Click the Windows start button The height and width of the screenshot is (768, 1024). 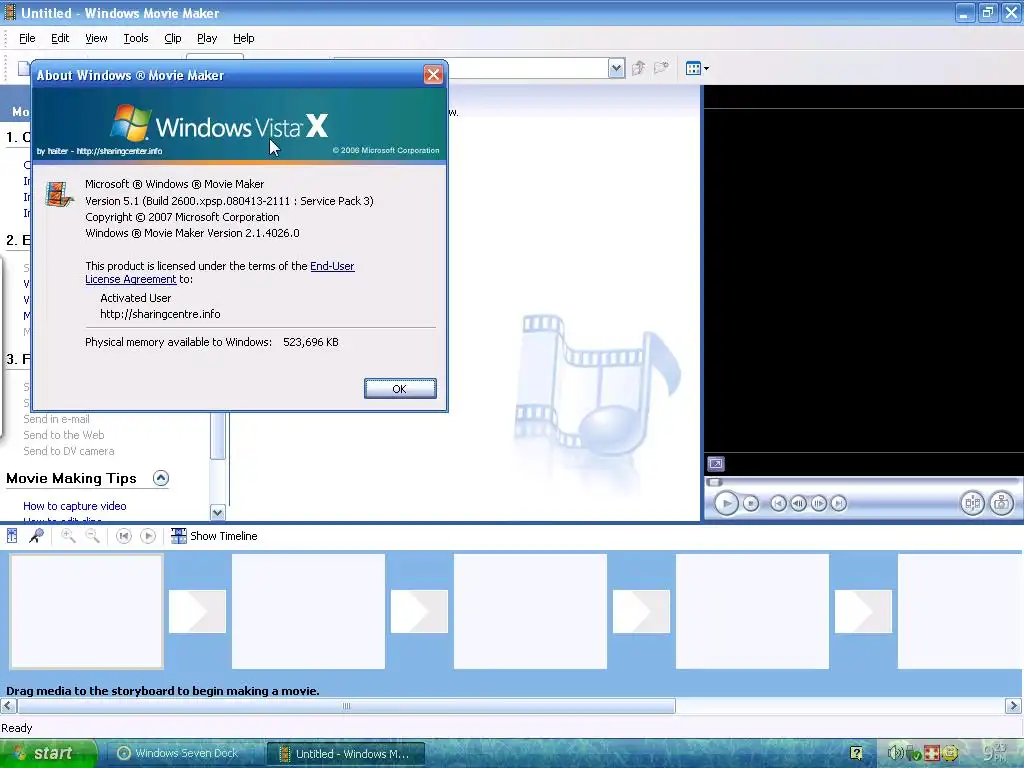pos(49,753)
